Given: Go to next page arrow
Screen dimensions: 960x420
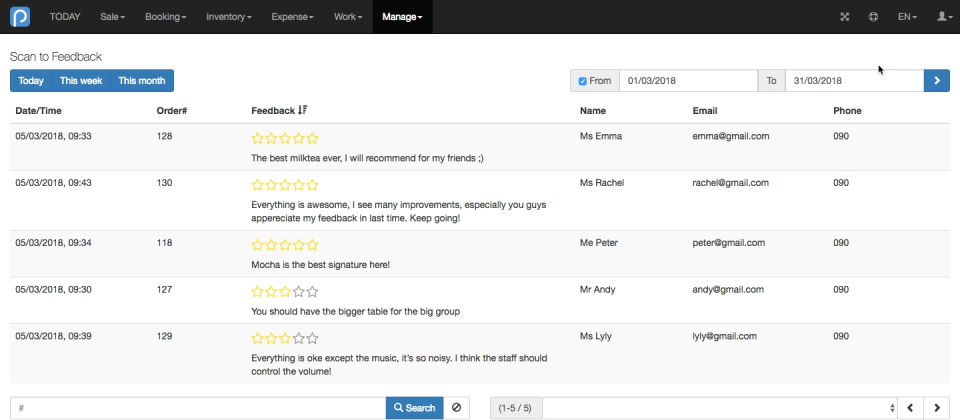Looking at the screenshot, I should click(936, 408).
